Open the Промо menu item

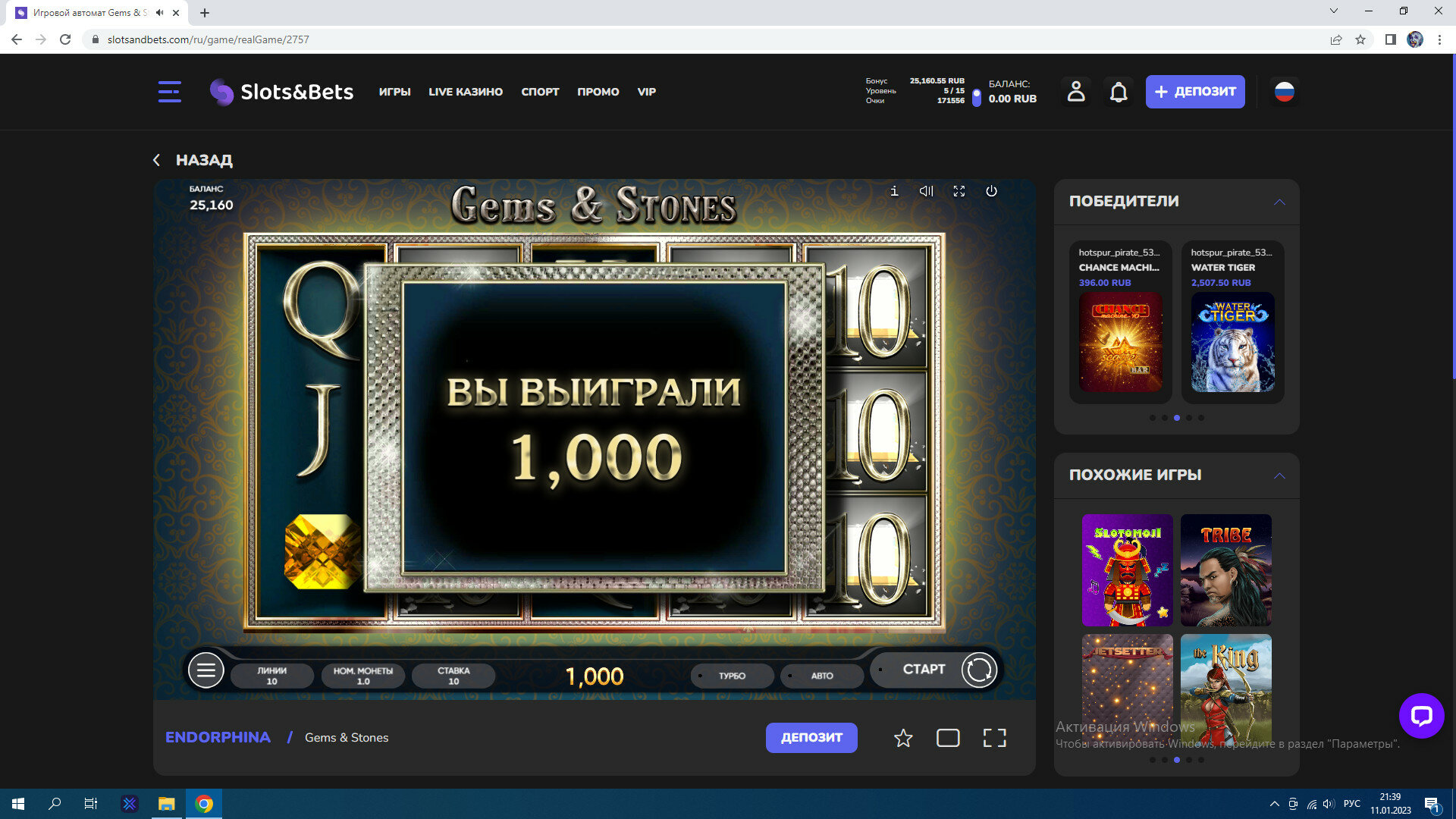598,92
